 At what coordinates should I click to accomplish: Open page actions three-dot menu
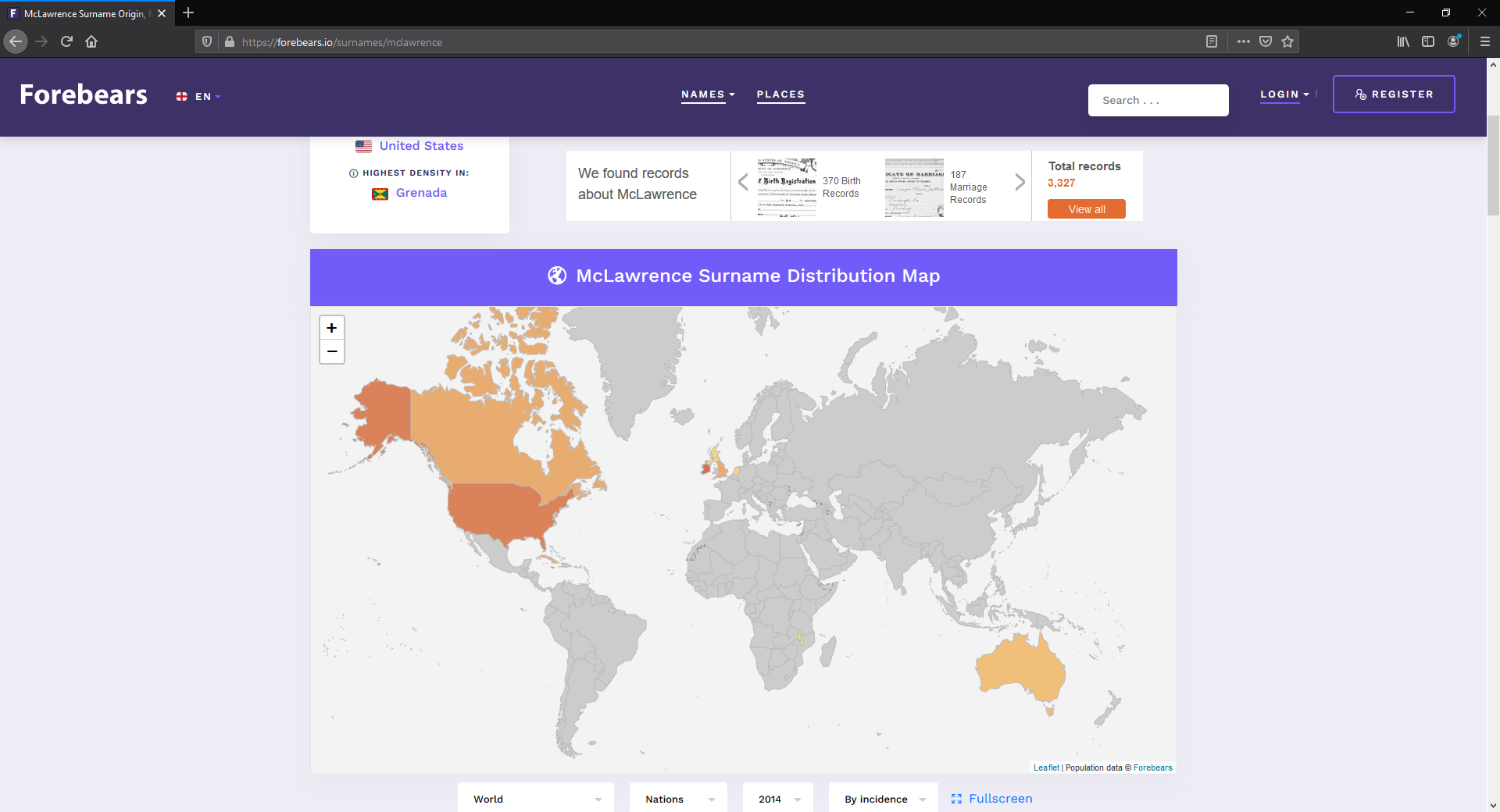[1244, 41]
